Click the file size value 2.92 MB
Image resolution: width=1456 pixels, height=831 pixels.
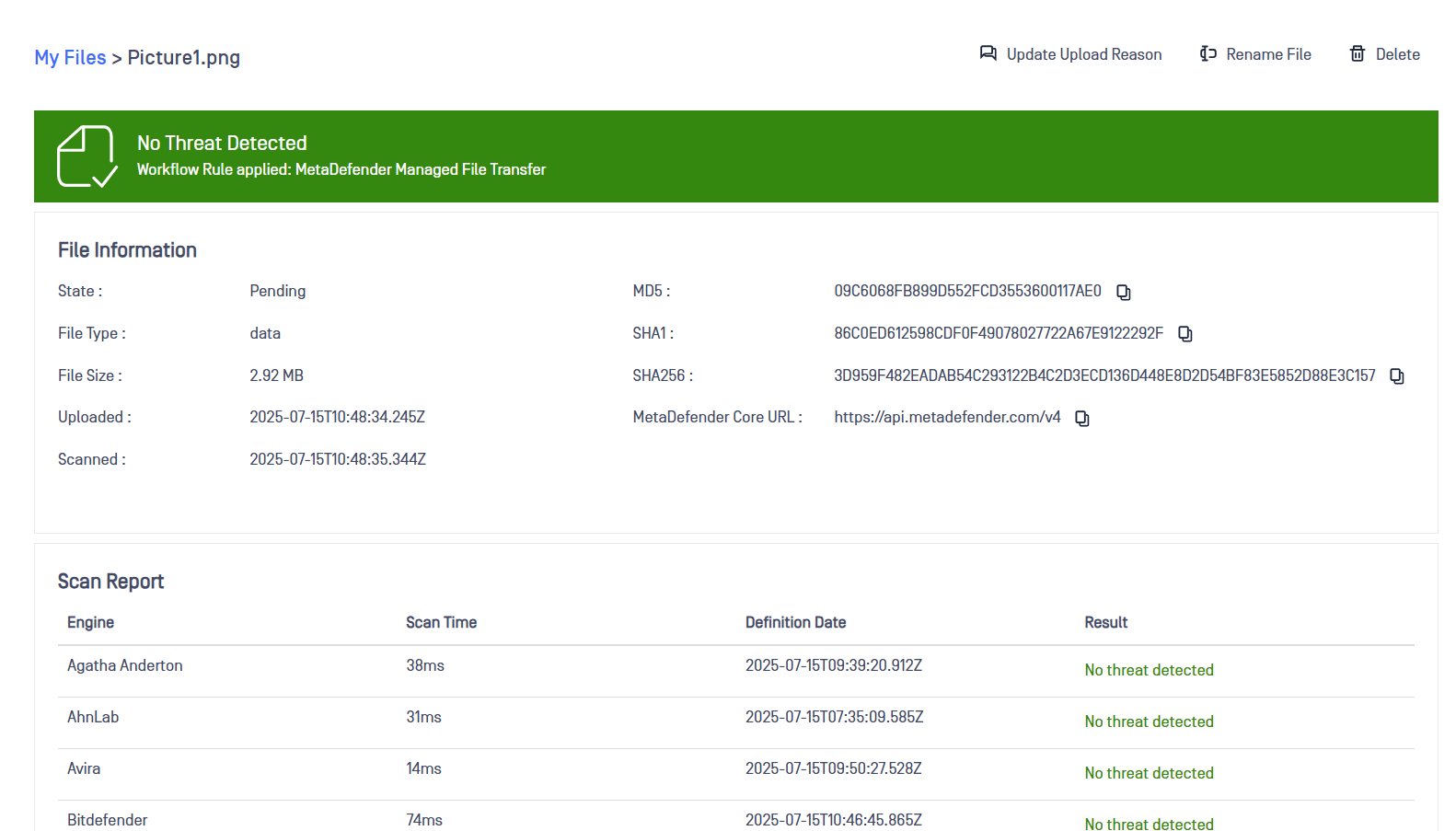pyautogui.click(x=276, y=375)
